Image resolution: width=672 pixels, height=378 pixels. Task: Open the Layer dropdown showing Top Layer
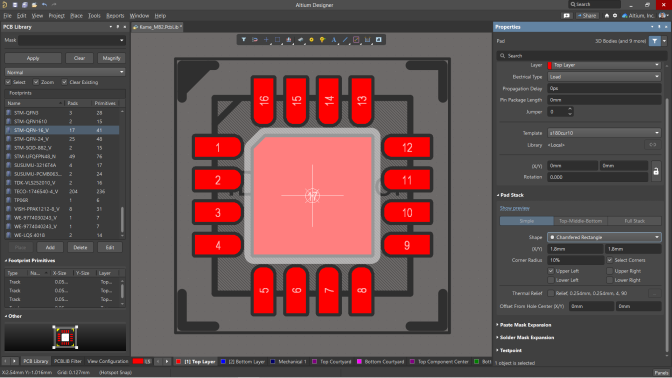tap(604, 65)
